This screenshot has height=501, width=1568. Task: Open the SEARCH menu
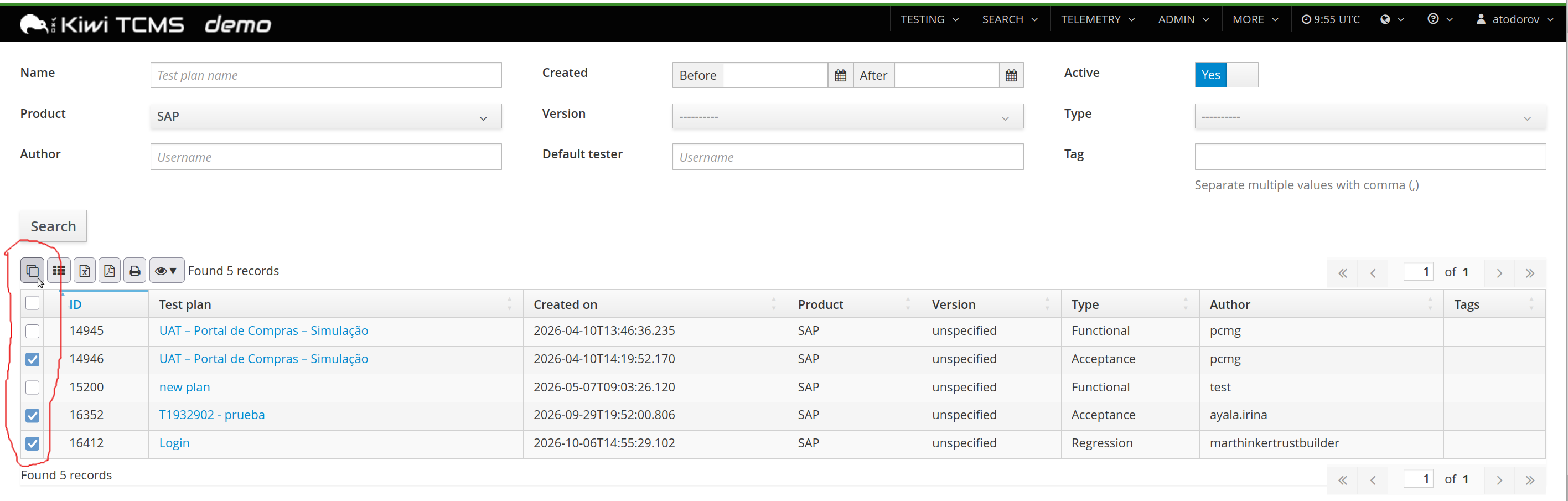pos(1010,19)
